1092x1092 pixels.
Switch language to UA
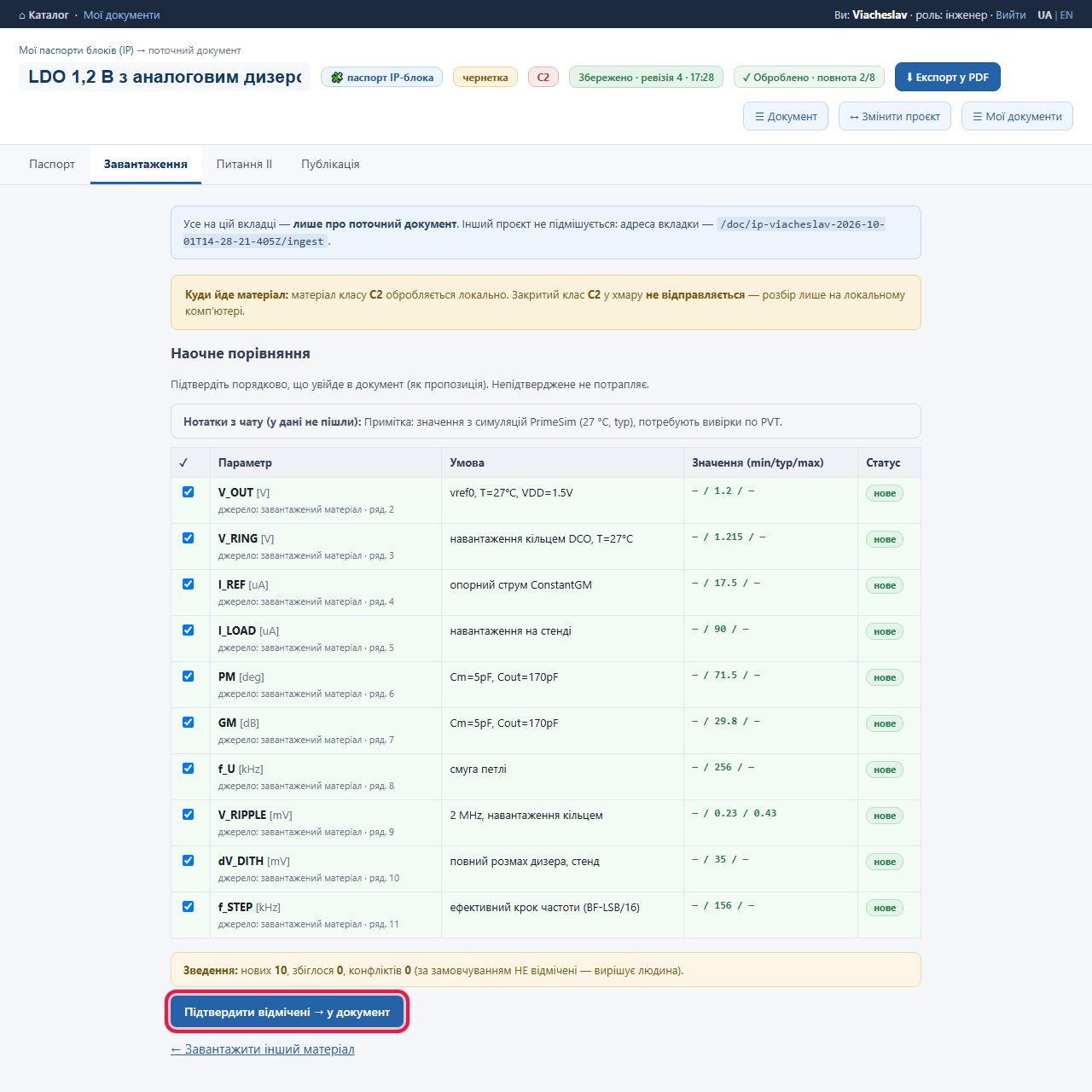[x=1044, y=15]
